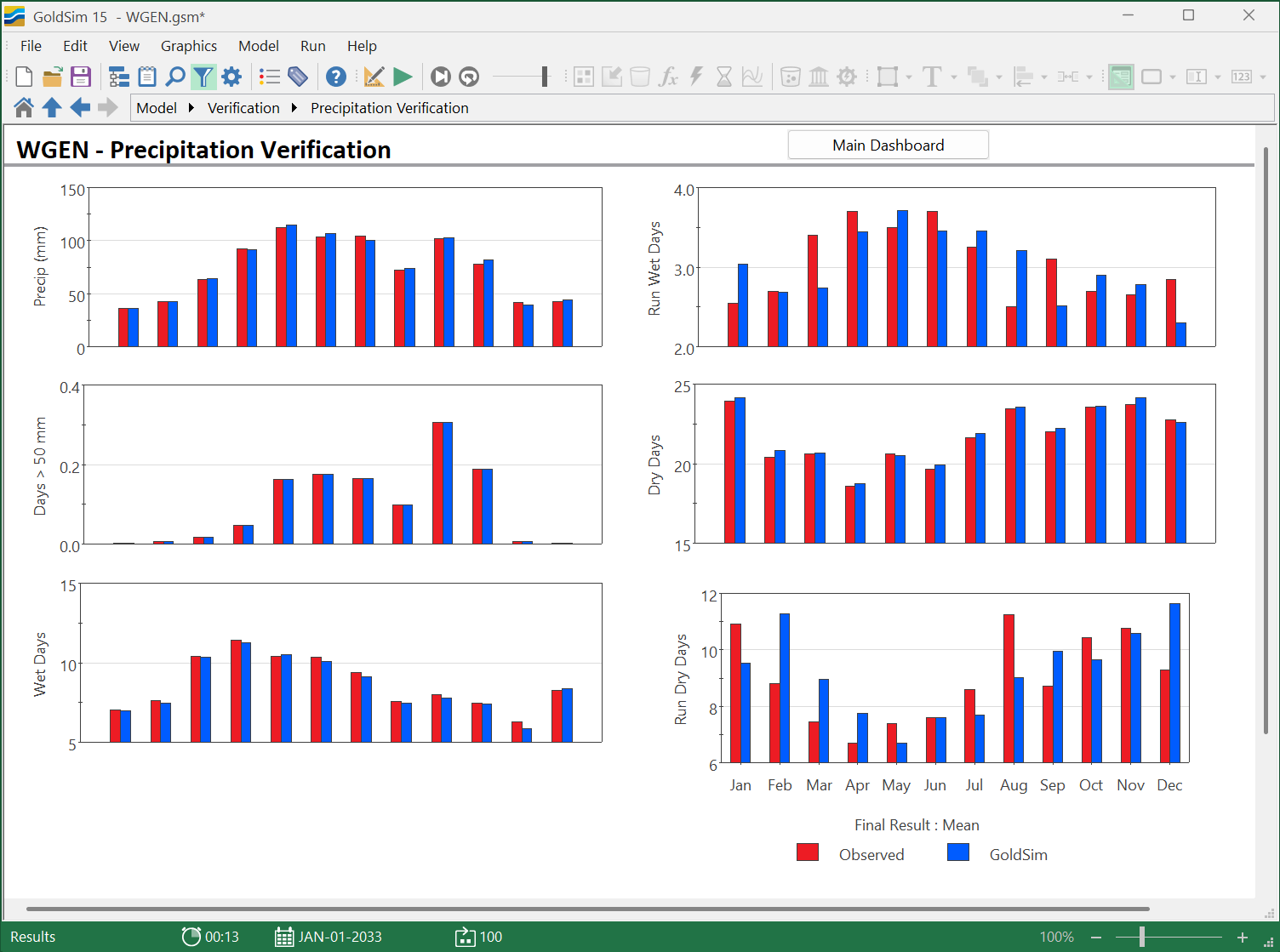1280x952 pixels.
Task: Navigate forward with the gray arrow
Action: [x=108, y=107]
